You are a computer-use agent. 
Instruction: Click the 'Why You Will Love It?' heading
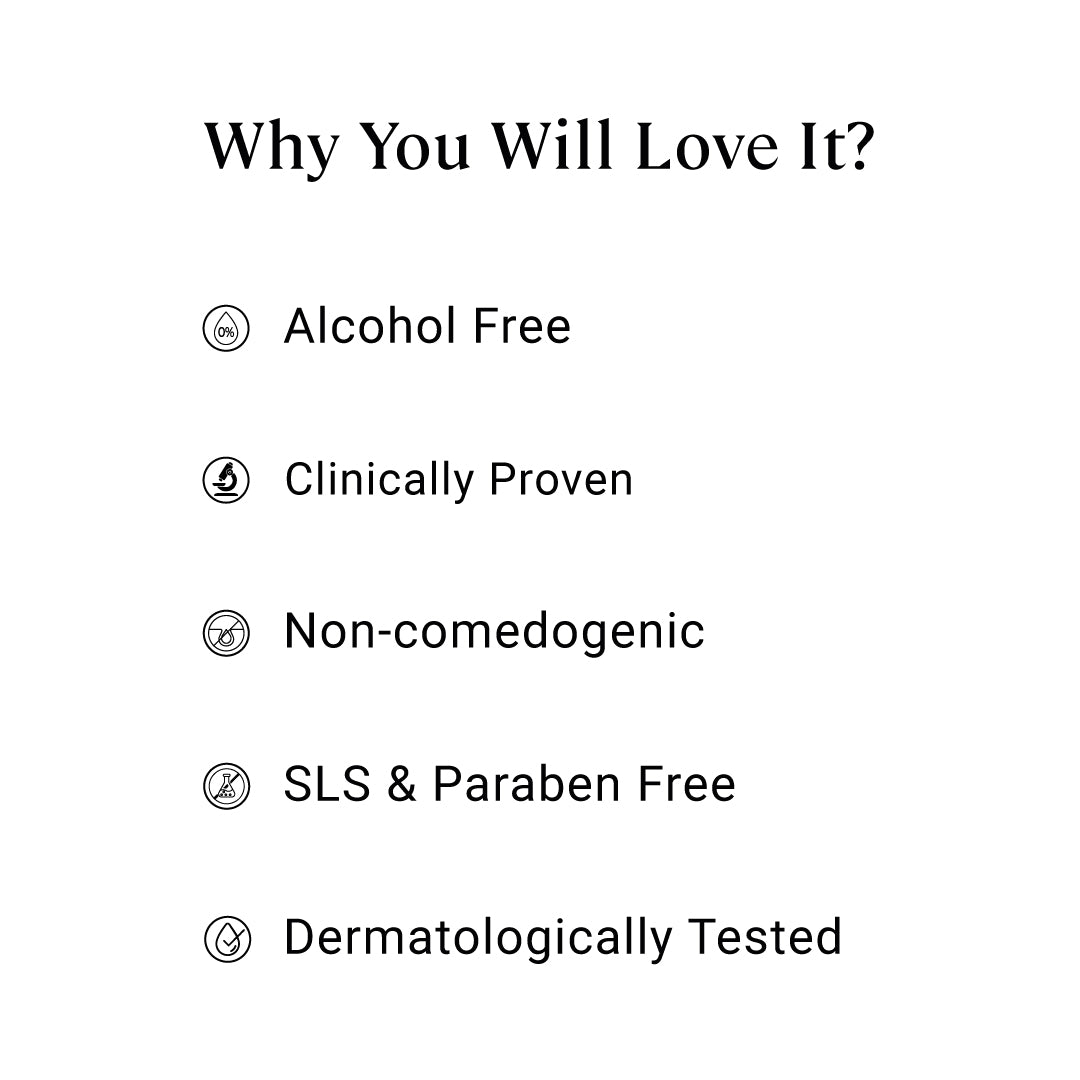click(539, 146)
